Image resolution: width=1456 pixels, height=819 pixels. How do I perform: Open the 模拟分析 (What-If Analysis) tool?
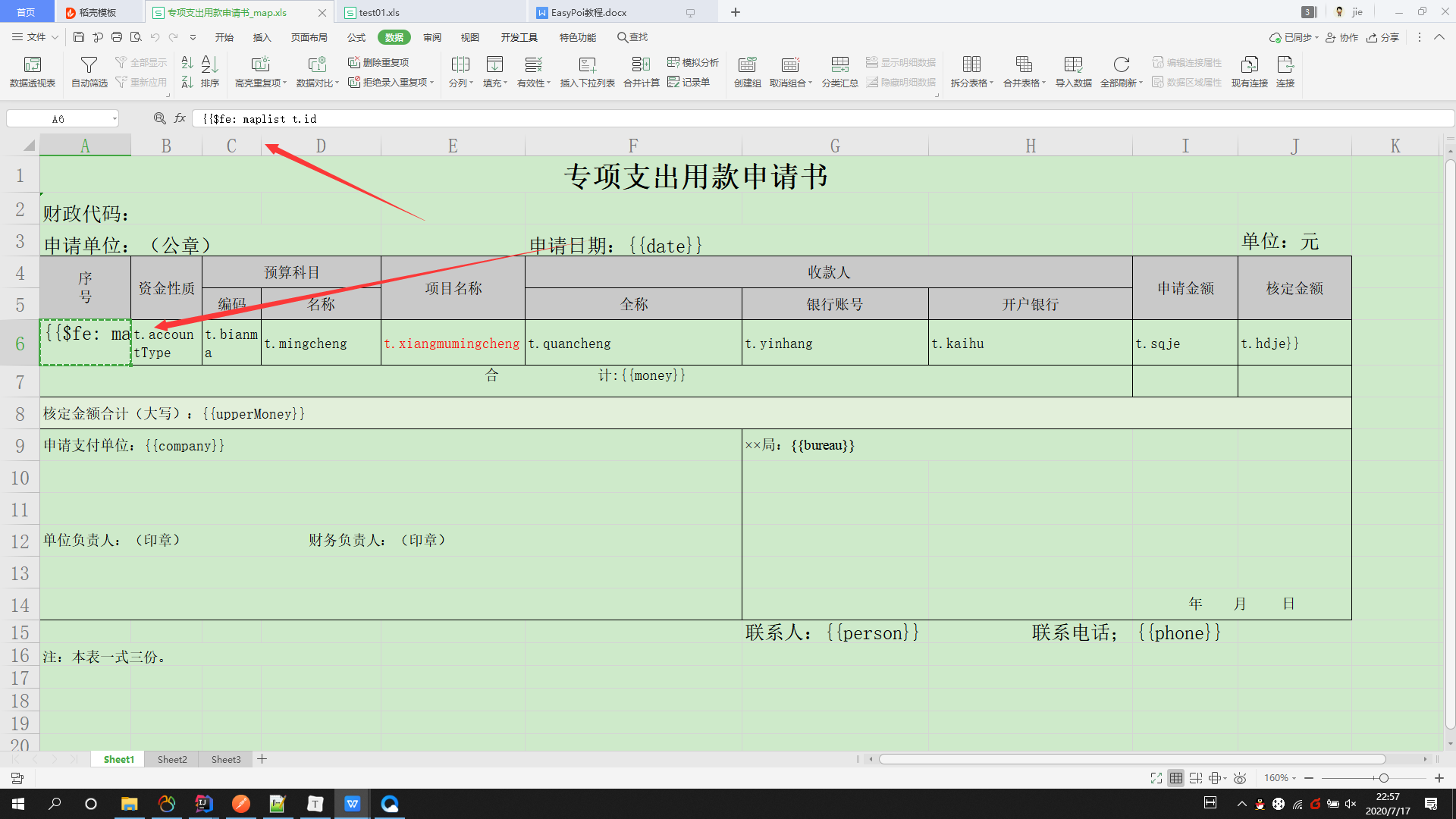click(691, 63)
